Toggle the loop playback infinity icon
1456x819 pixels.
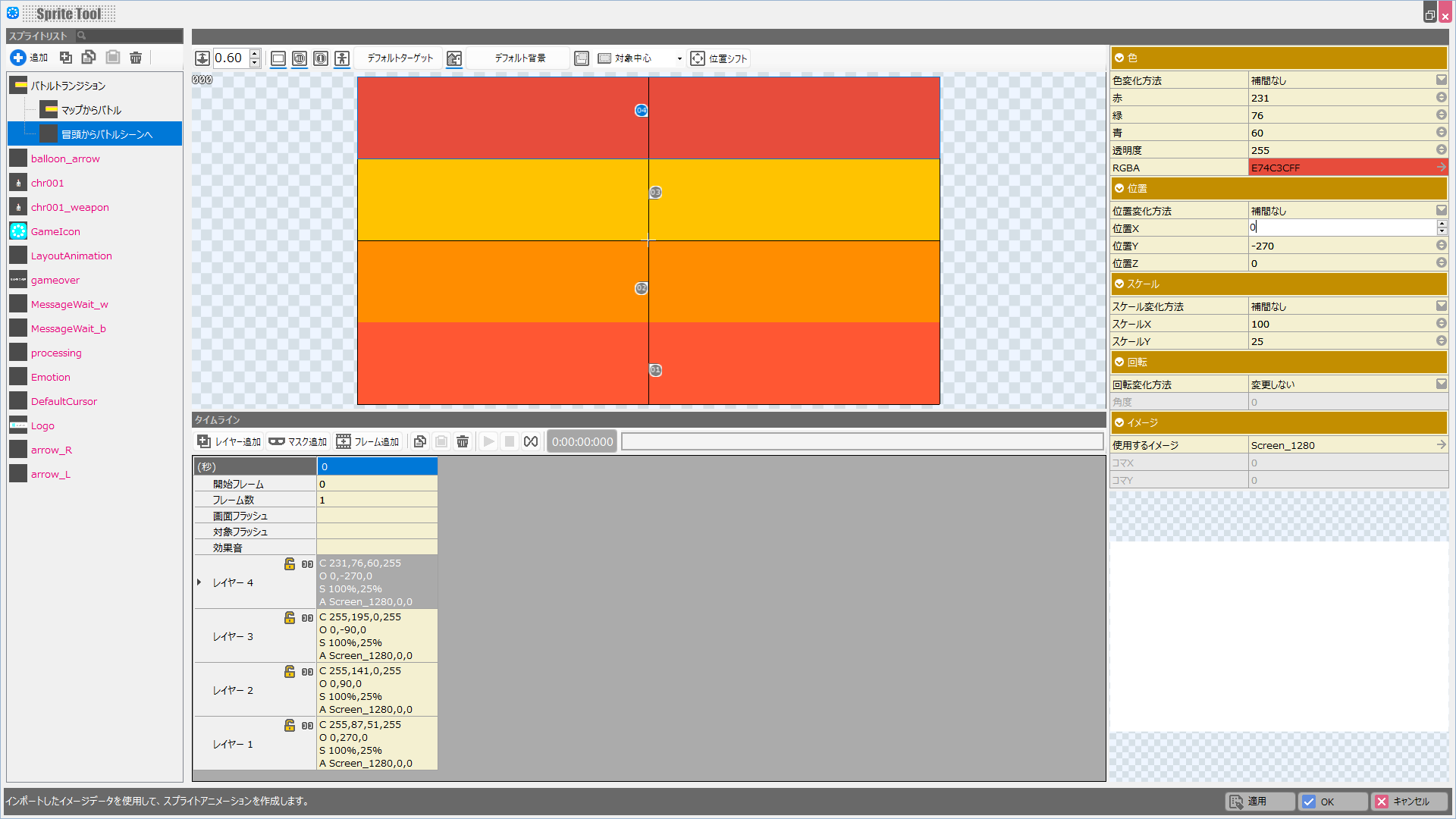(531, 441)
